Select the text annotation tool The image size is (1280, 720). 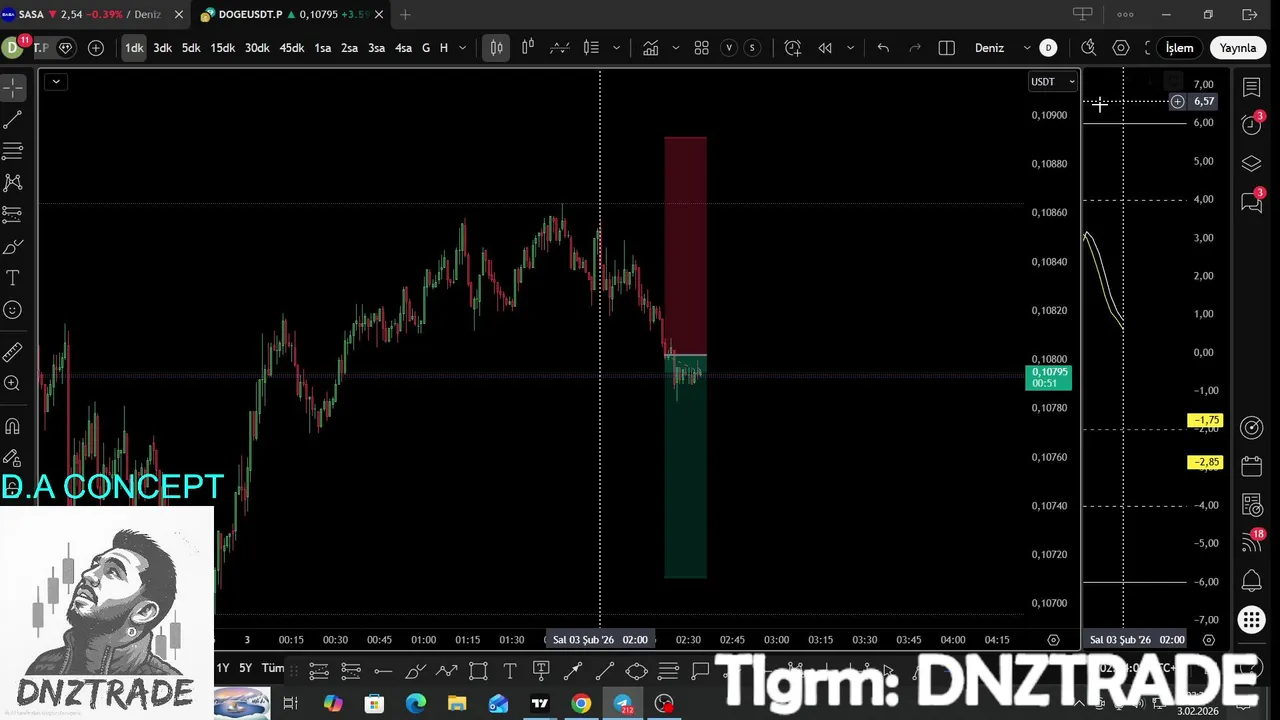point(13,278)
